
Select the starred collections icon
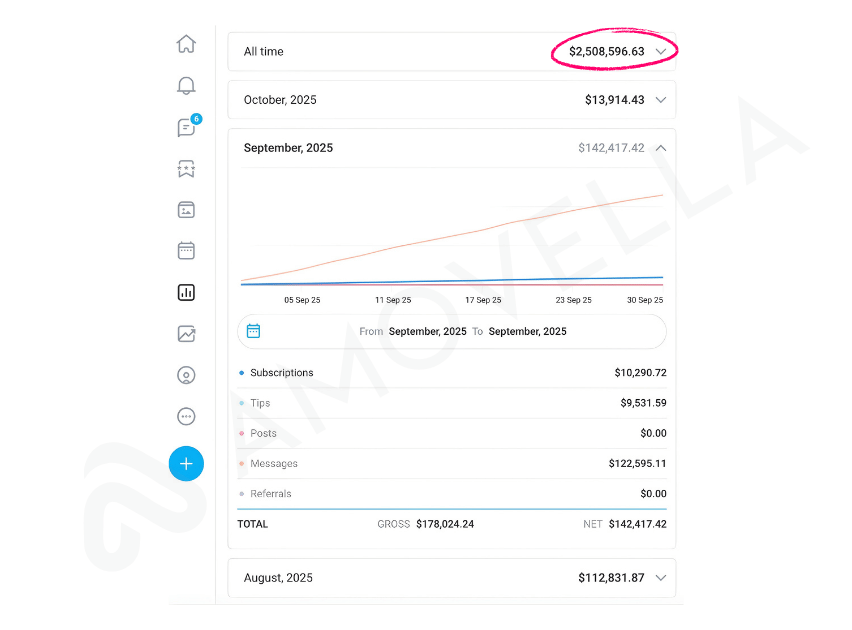click(186, 169)
